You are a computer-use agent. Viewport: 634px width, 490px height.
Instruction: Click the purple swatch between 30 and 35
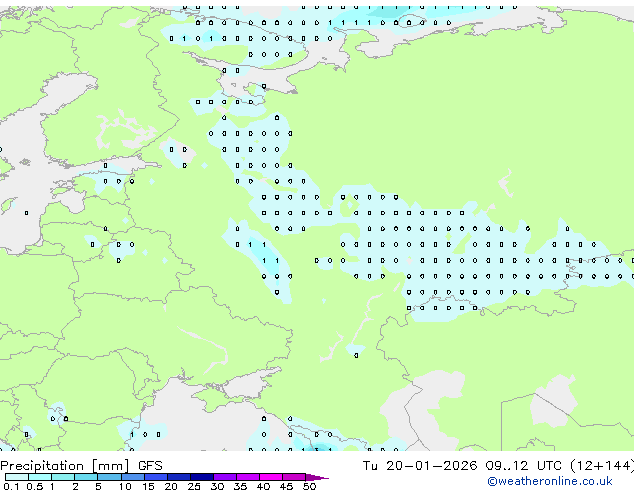coord(224,477)
